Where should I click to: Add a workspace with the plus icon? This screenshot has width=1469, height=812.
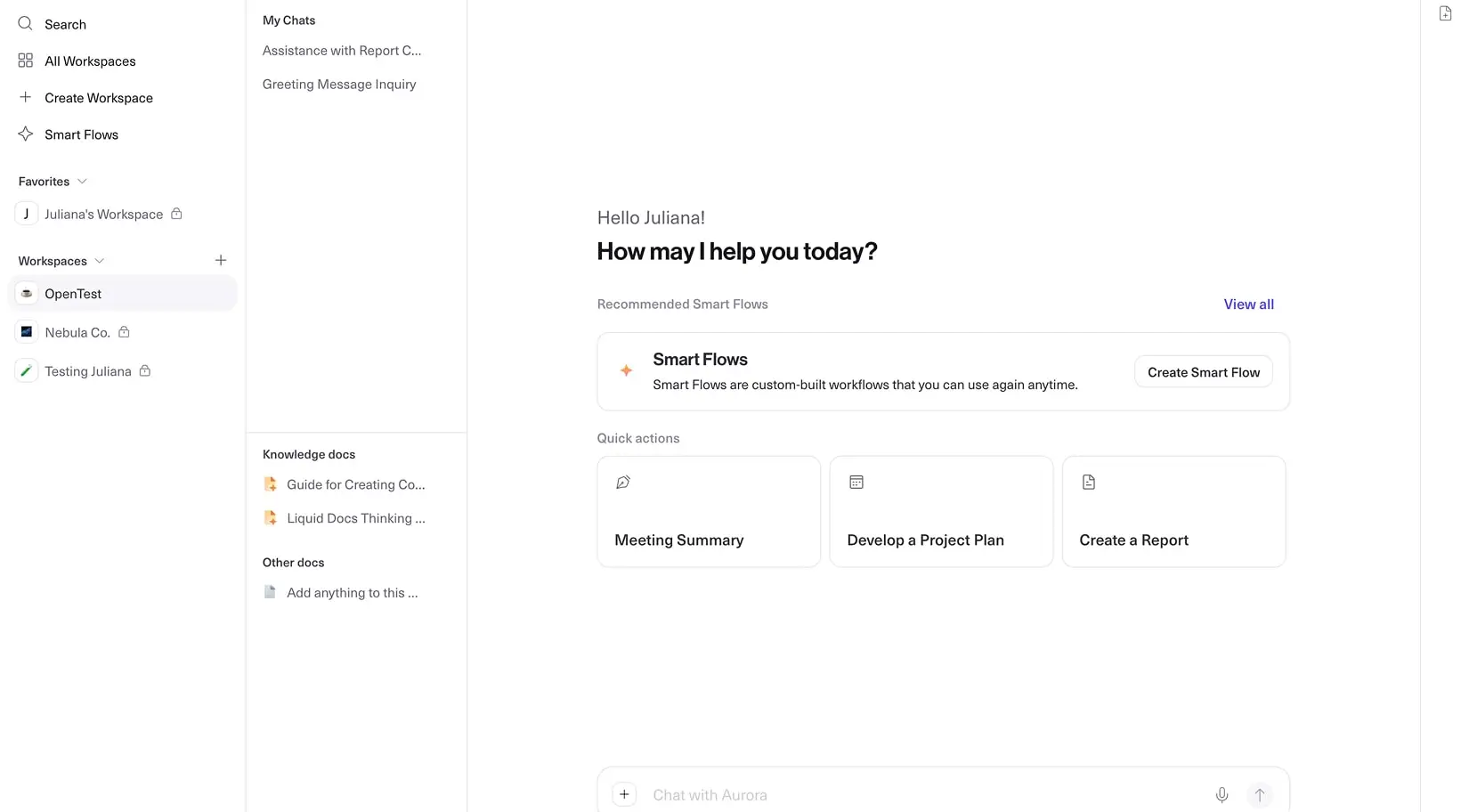click(x=221, y=260)
